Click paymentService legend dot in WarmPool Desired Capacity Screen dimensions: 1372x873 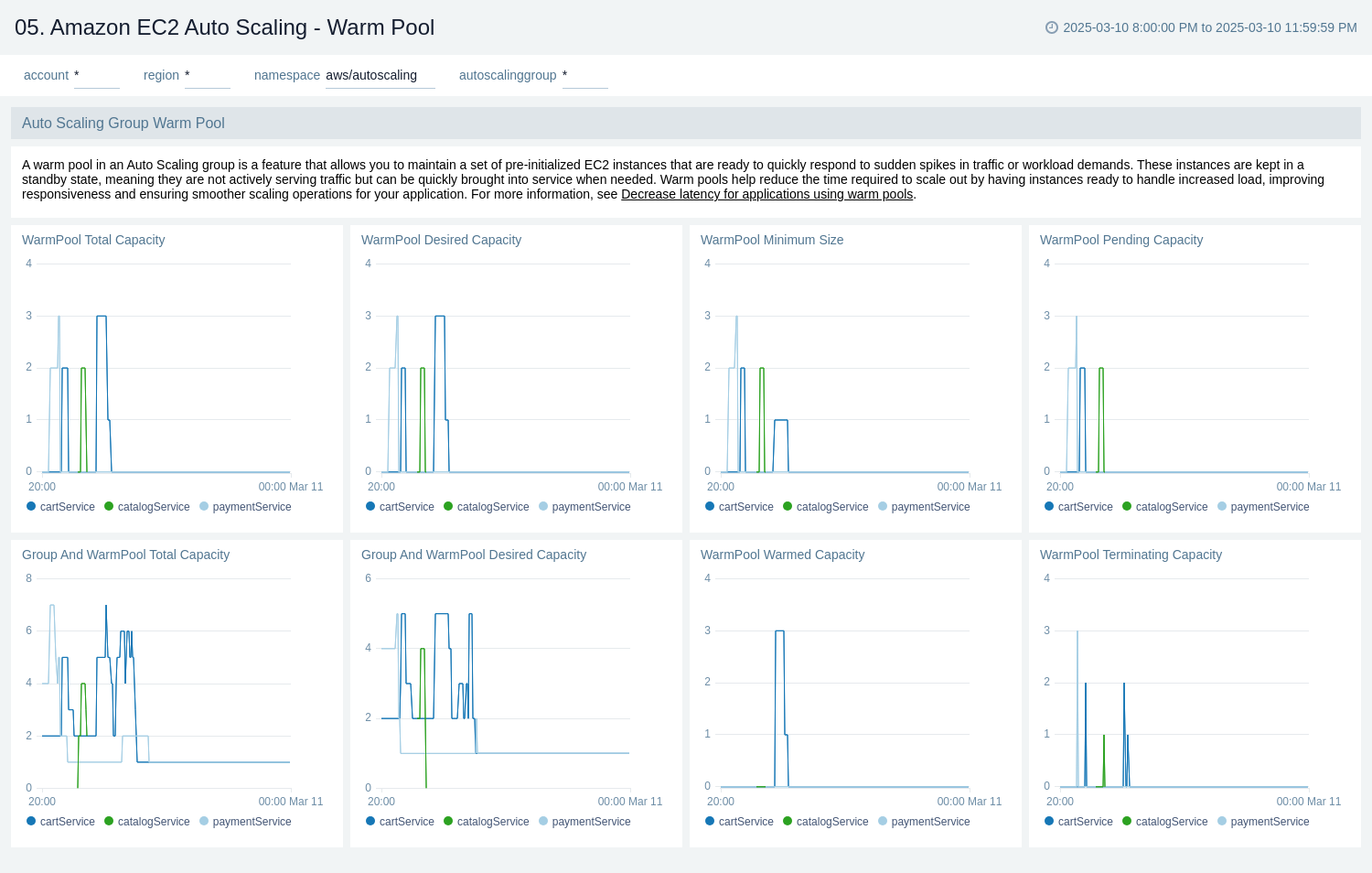544,506
